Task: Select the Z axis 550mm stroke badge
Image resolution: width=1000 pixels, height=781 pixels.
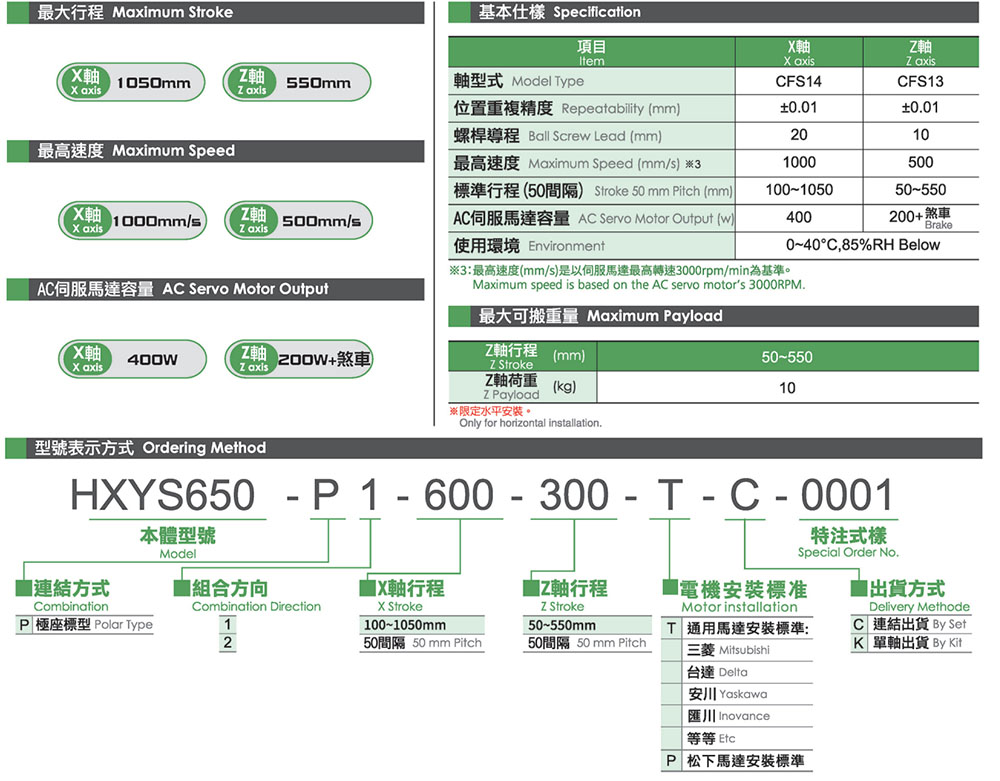Action: [x=295, y=81]
